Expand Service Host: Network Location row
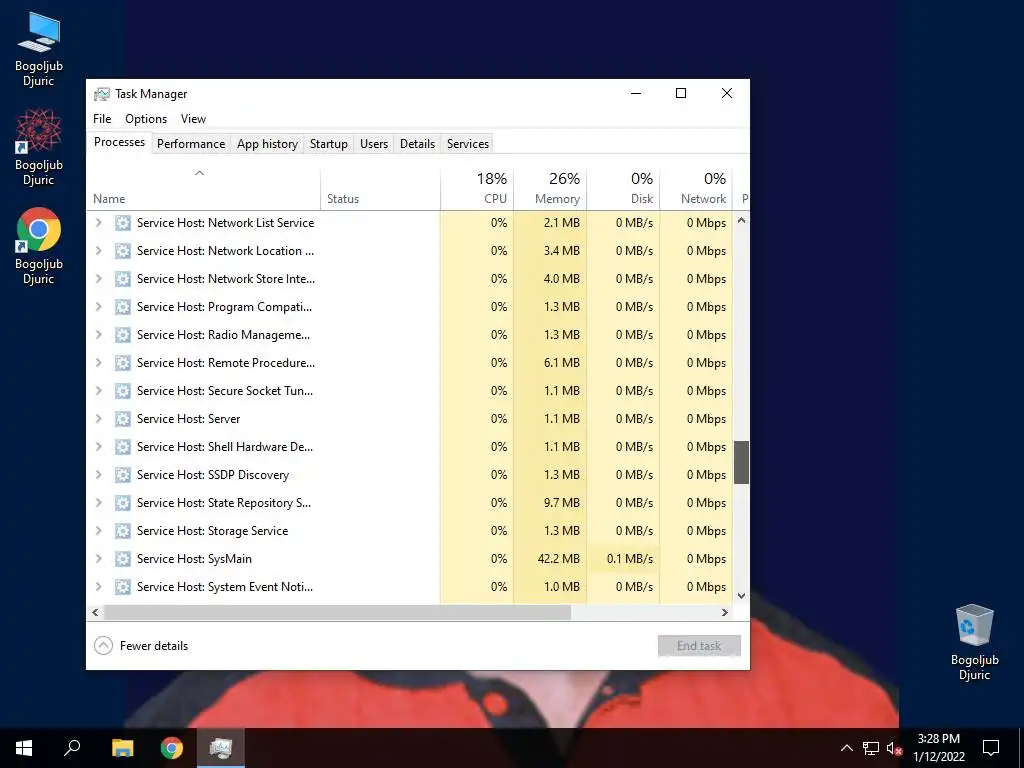This screenshot has width=1024, height=768. (x=99, y=251)
